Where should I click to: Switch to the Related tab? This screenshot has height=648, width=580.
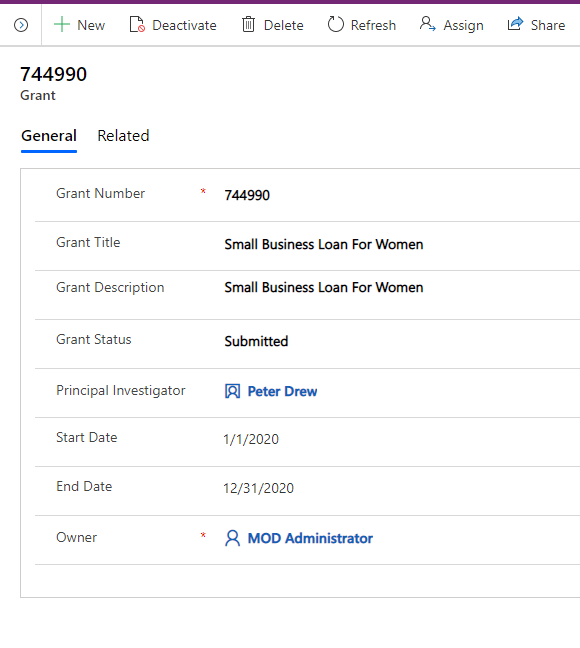(x=123, y=136)
